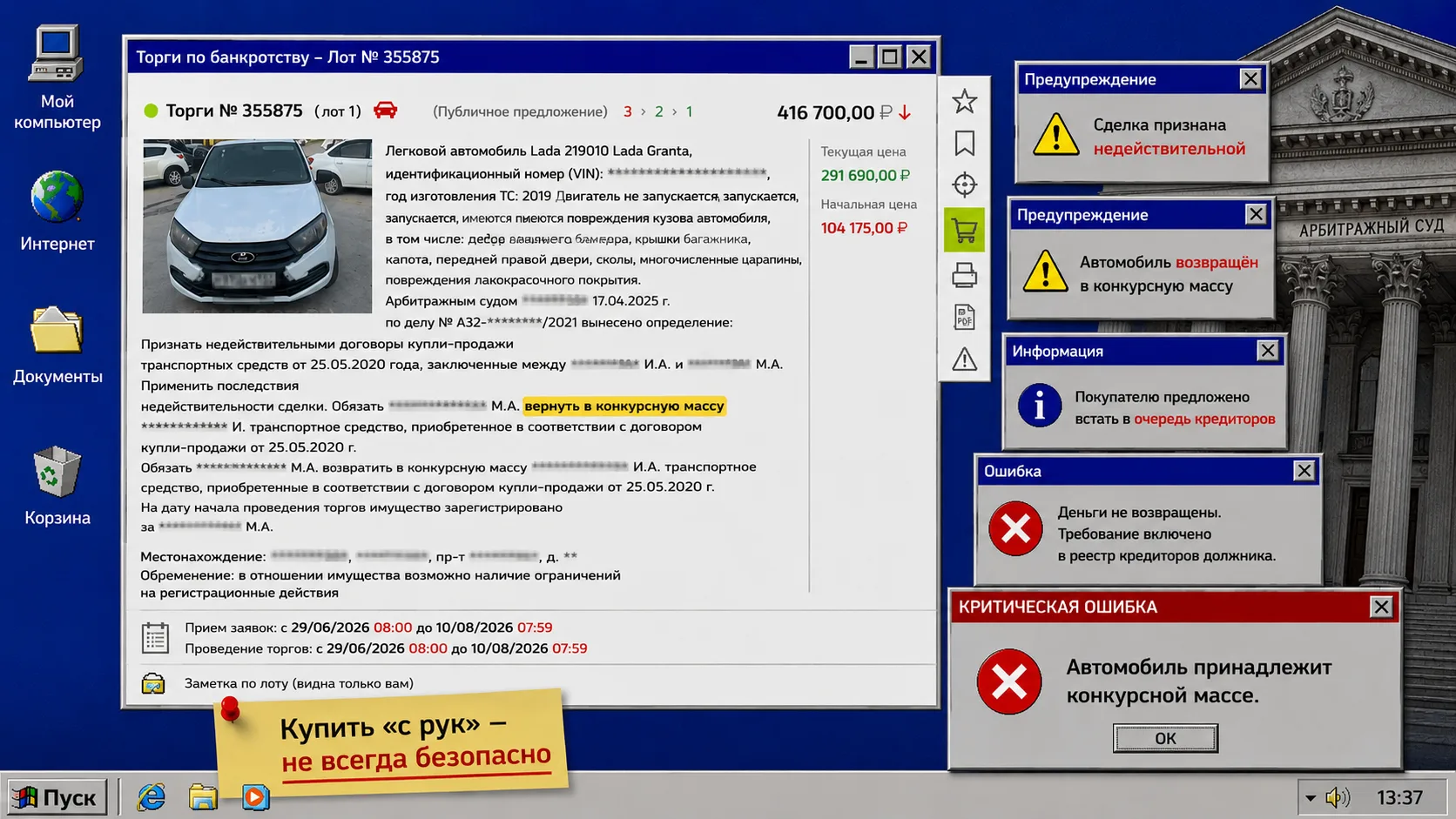Viewport: 1456px width, 819px height.
Task: Maximize the Торги по банкротству window
Action: click(889, 57)
